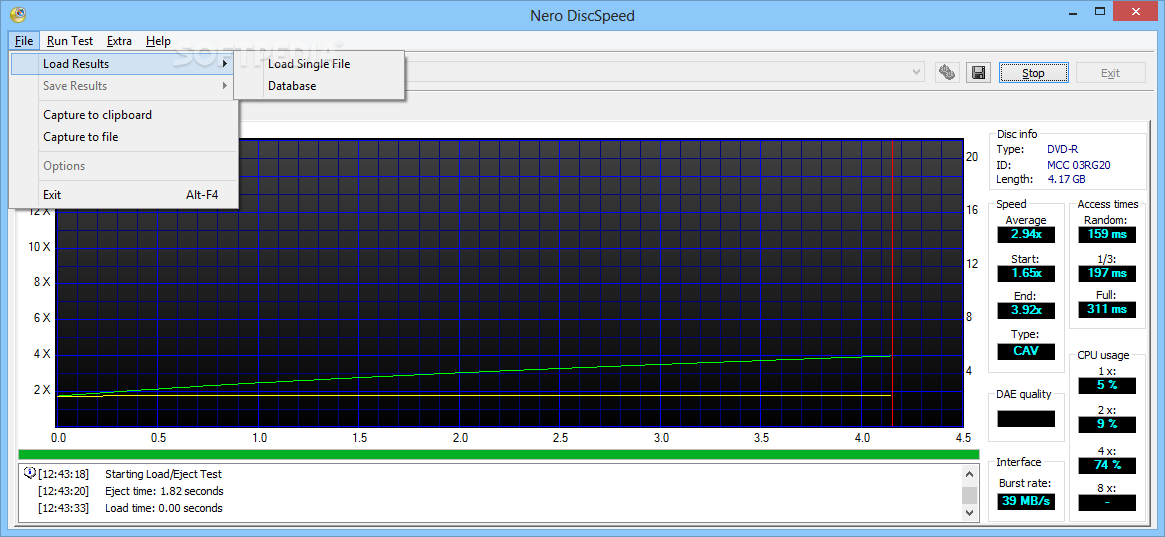Click log line Starting Load/Eject Test
The width and height of the screenshot is (1165, 537).
(163, 474)
